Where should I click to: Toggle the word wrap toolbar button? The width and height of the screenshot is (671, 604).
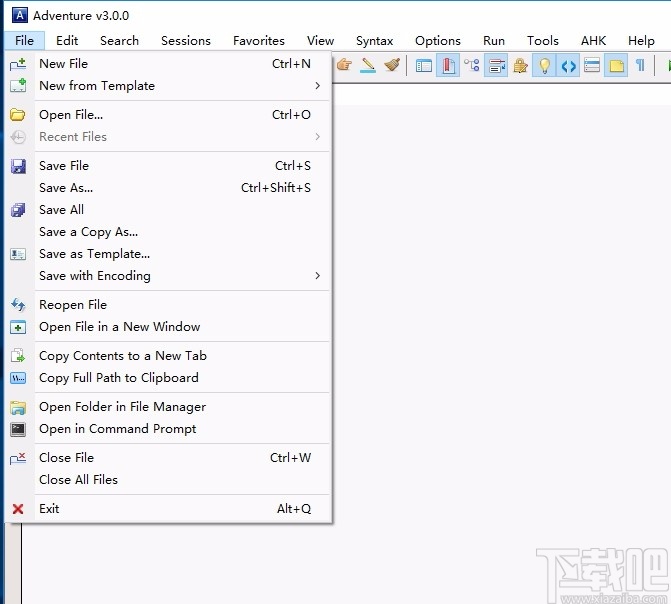point(496,65)
